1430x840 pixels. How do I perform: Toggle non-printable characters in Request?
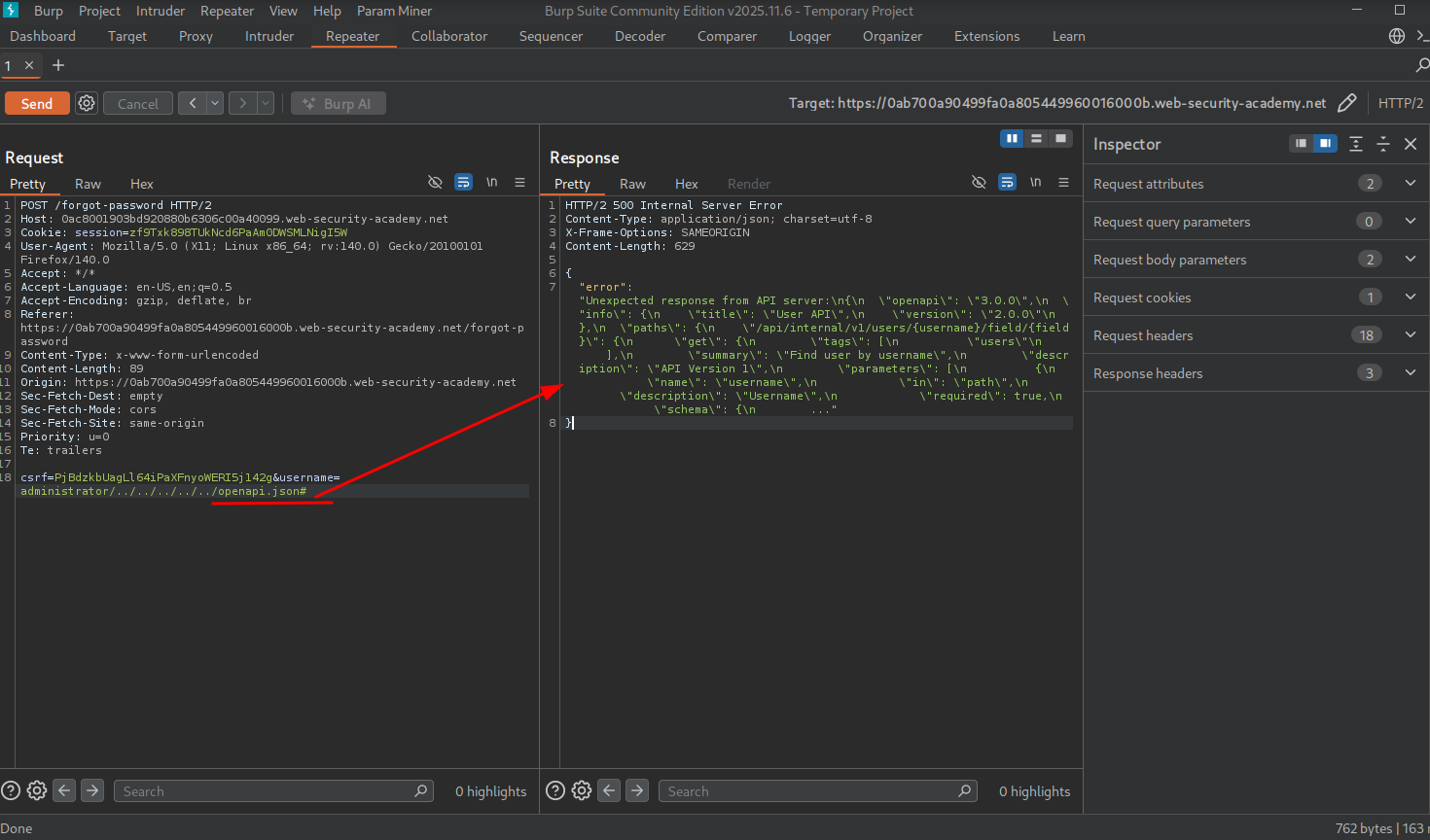[435, 183]
